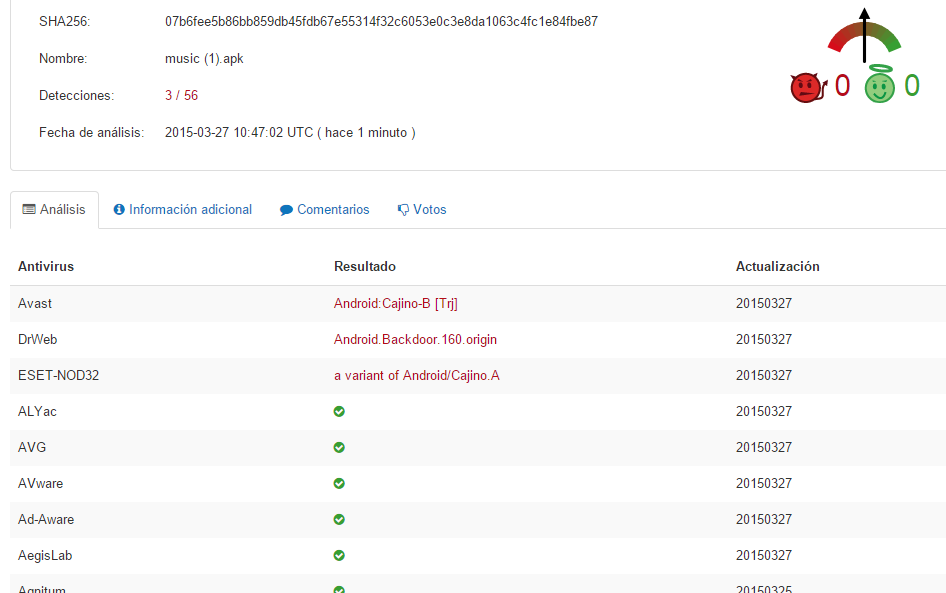Click the red devil malicious vote icon

pos(805,88)
